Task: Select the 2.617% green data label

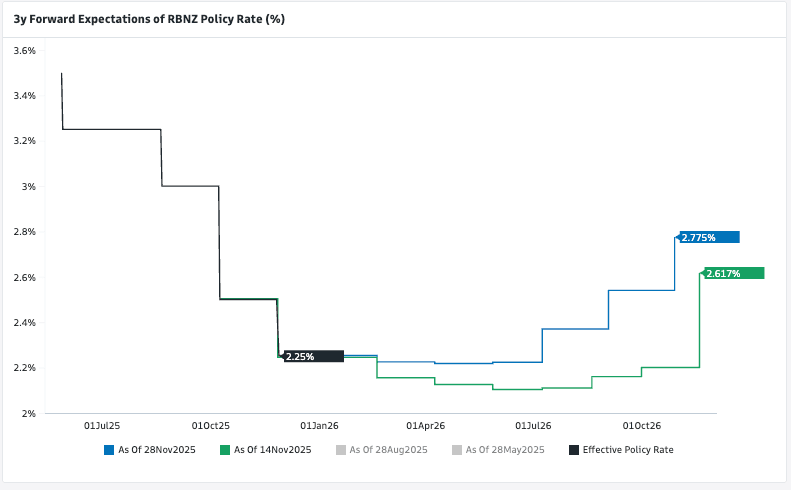Action: click(733, 273)
